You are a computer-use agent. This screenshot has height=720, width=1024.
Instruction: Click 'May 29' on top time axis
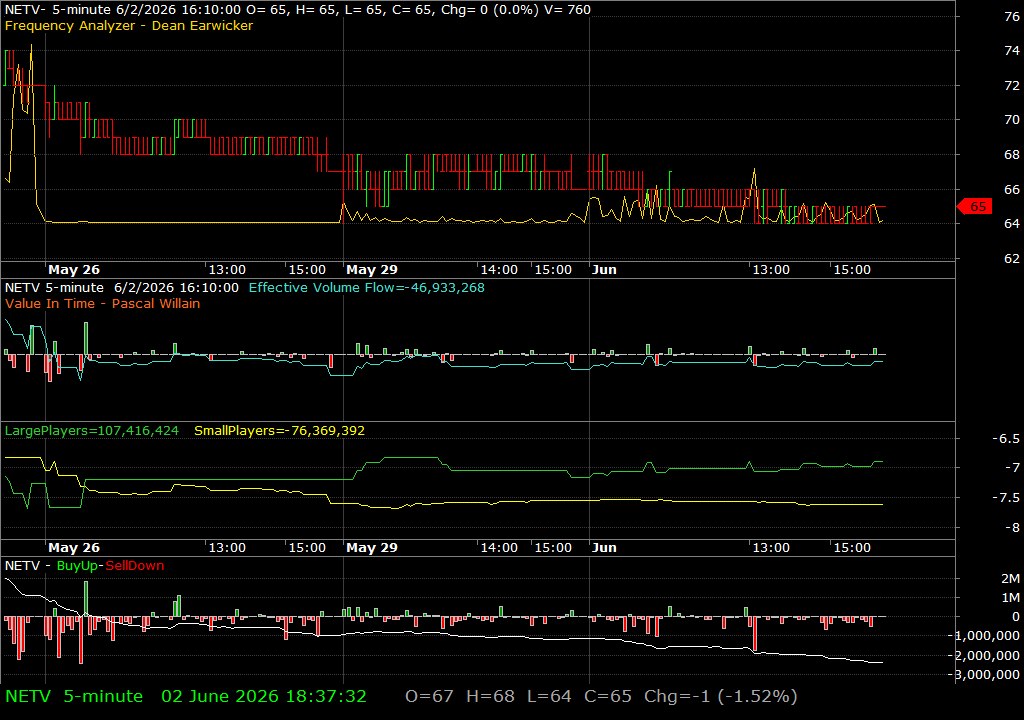[x=372, y=270]
